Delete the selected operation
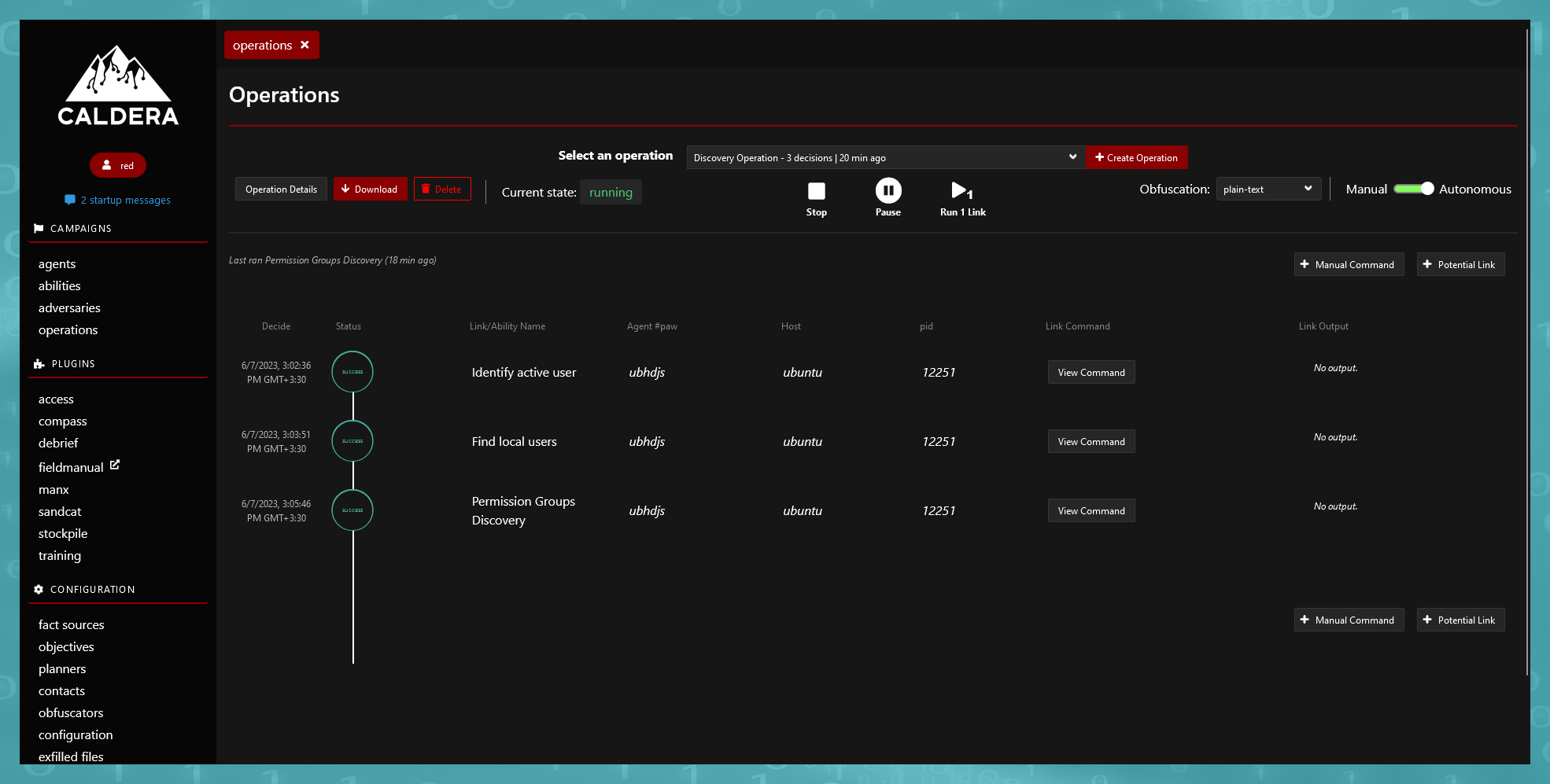This screenshot has height=784, width=1550. tap(442, 189)
